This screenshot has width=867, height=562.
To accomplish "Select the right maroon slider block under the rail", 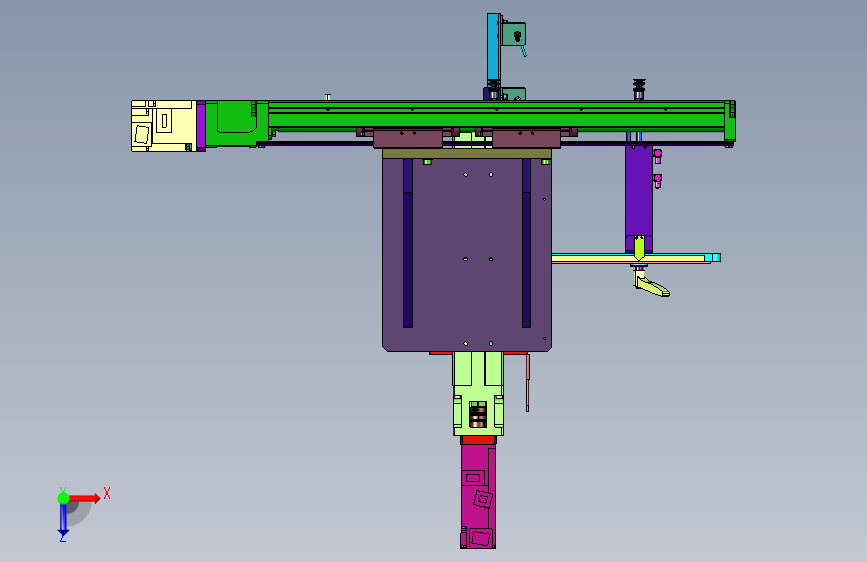I will [x=526, y=138].
